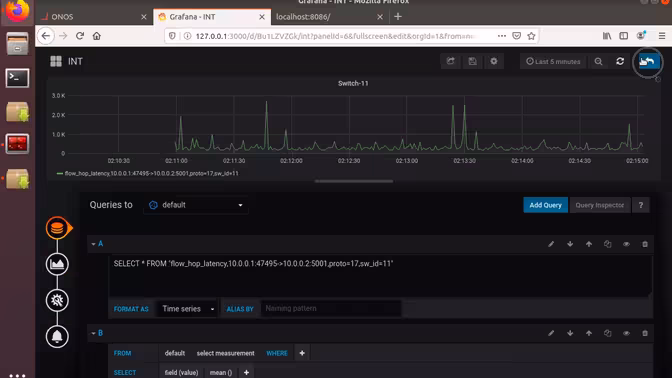This screenshot has width=672, height=378.
Task: Grab the panel resize handle bar below the graph
Action: (x=354, y=181)
